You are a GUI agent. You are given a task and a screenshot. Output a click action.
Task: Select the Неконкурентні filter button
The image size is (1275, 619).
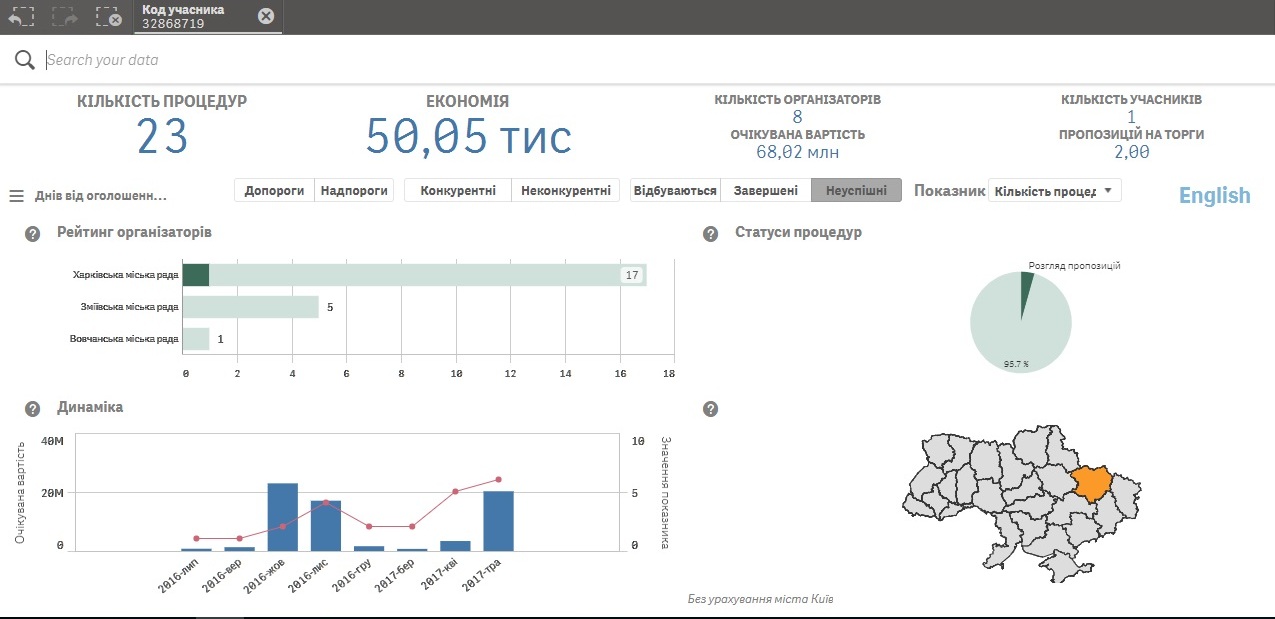pos(565,190)
